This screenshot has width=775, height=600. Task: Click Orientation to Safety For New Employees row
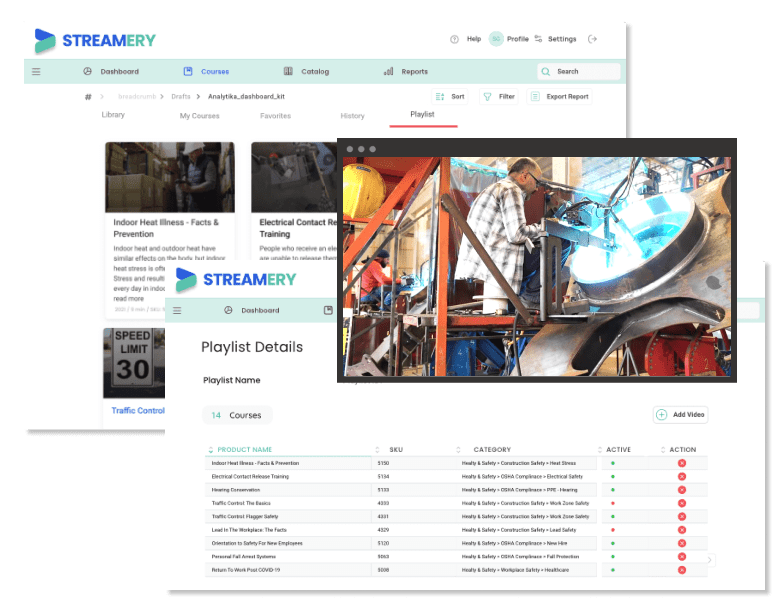(456, 543)
